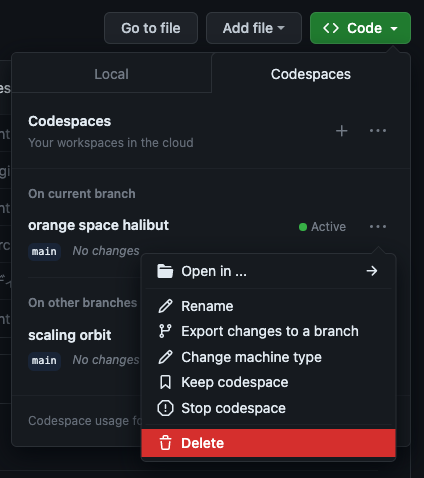Open the scaling orbit codespace
The width and height of the screenshot is (424, 478).
click(x=70, y=335)
